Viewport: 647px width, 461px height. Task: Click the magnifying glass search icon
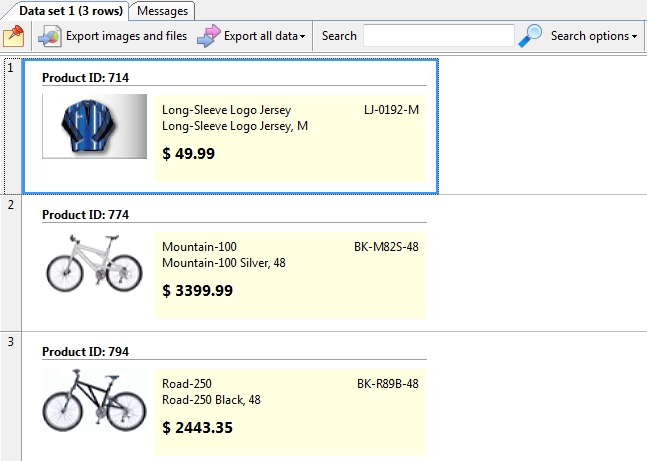click(x=531, y=36)
